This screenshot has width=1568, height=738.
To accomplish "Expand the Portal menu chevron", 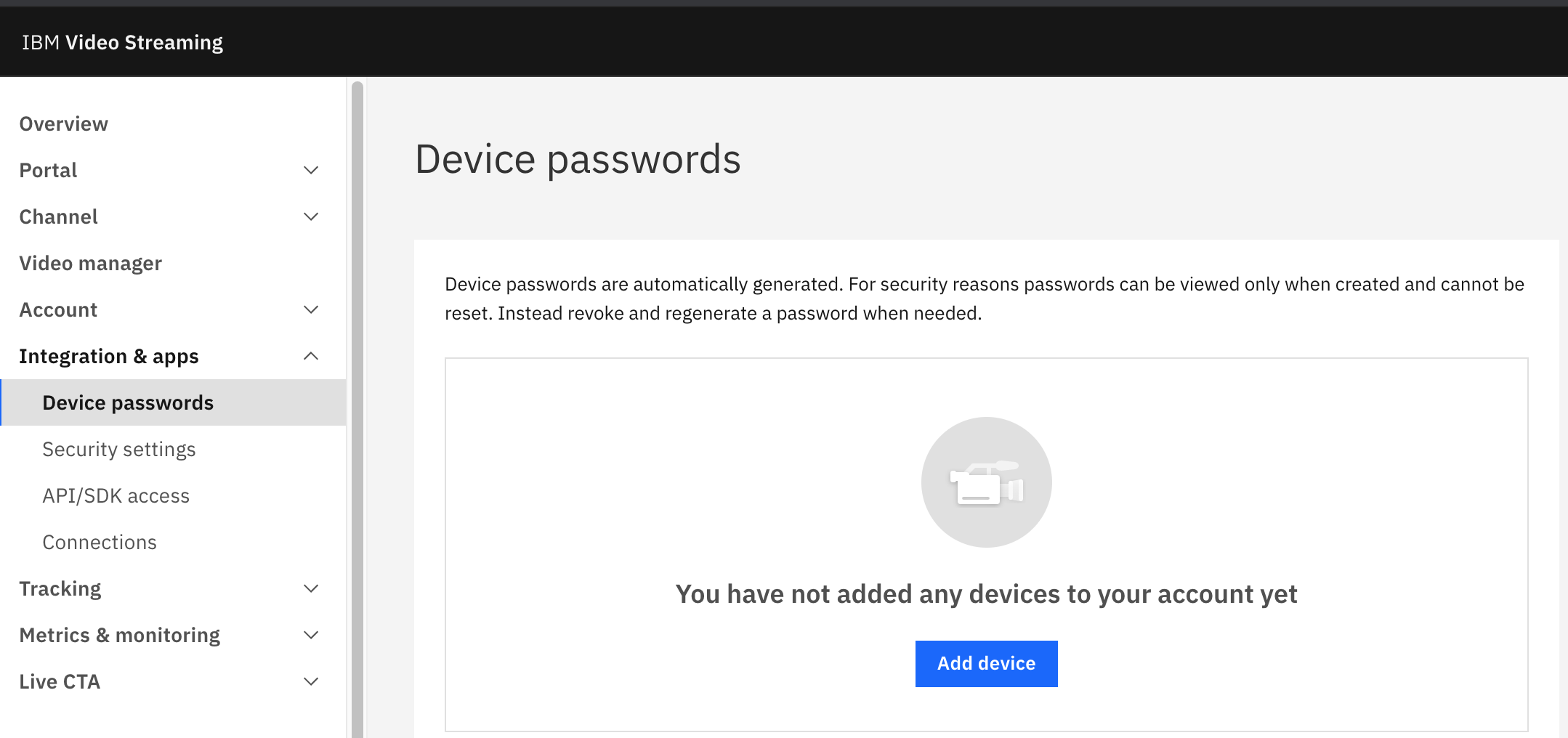I will [311, 170].
